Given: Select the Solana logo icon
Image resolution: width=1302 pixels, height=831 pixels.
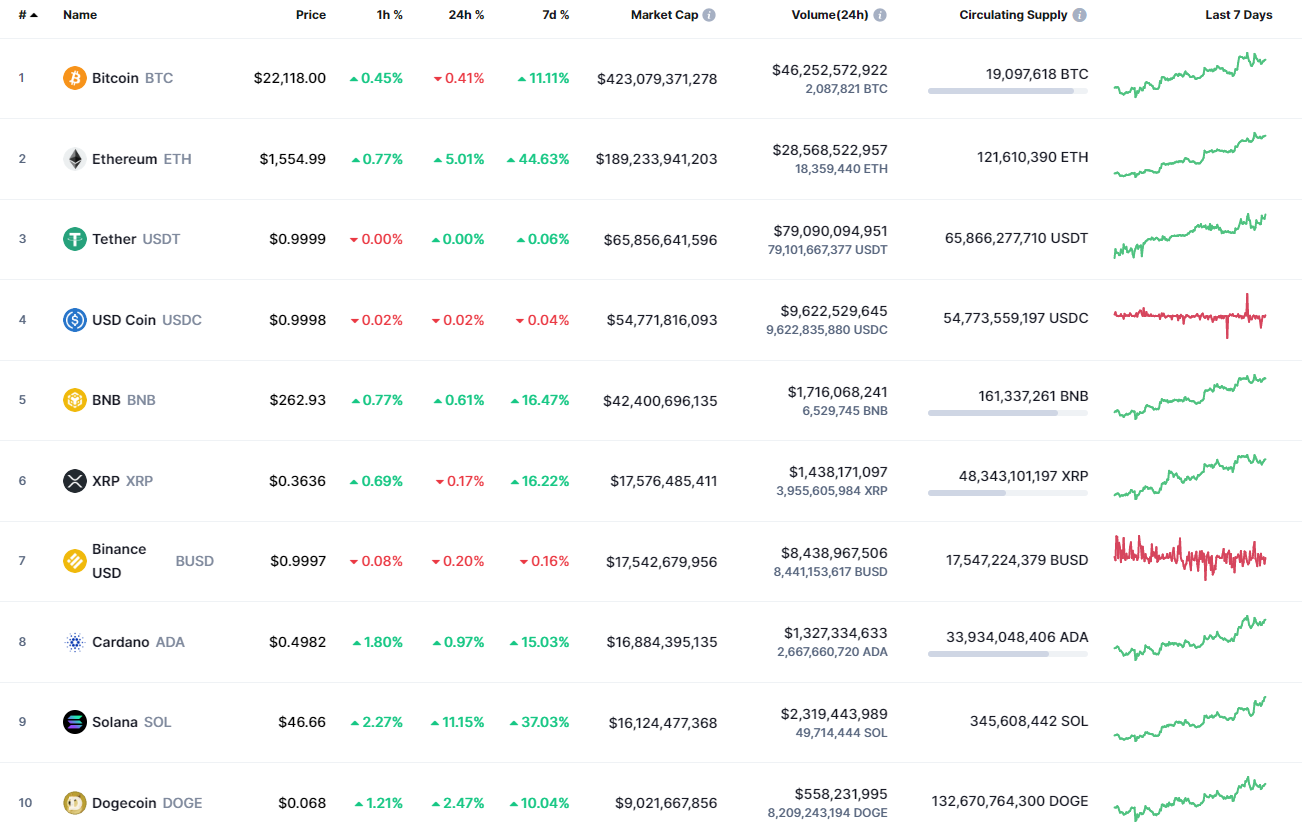Looking at the screenshot, I should pyautogui.click(x=74, y=721).
